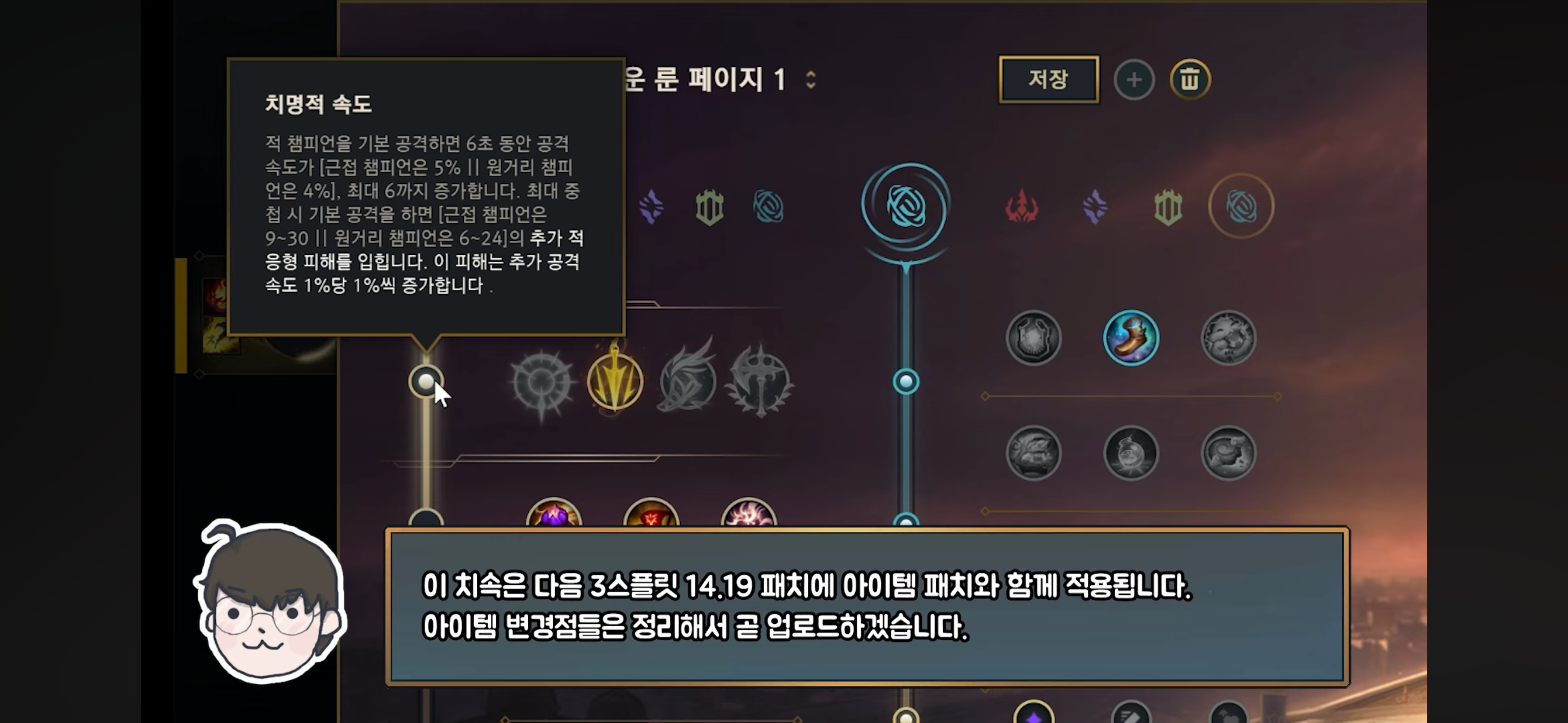The width and height of the screenshot is (1568, 723).
Task: Select the red Domination secondary path icon
Action: (x=1022, y=206)
